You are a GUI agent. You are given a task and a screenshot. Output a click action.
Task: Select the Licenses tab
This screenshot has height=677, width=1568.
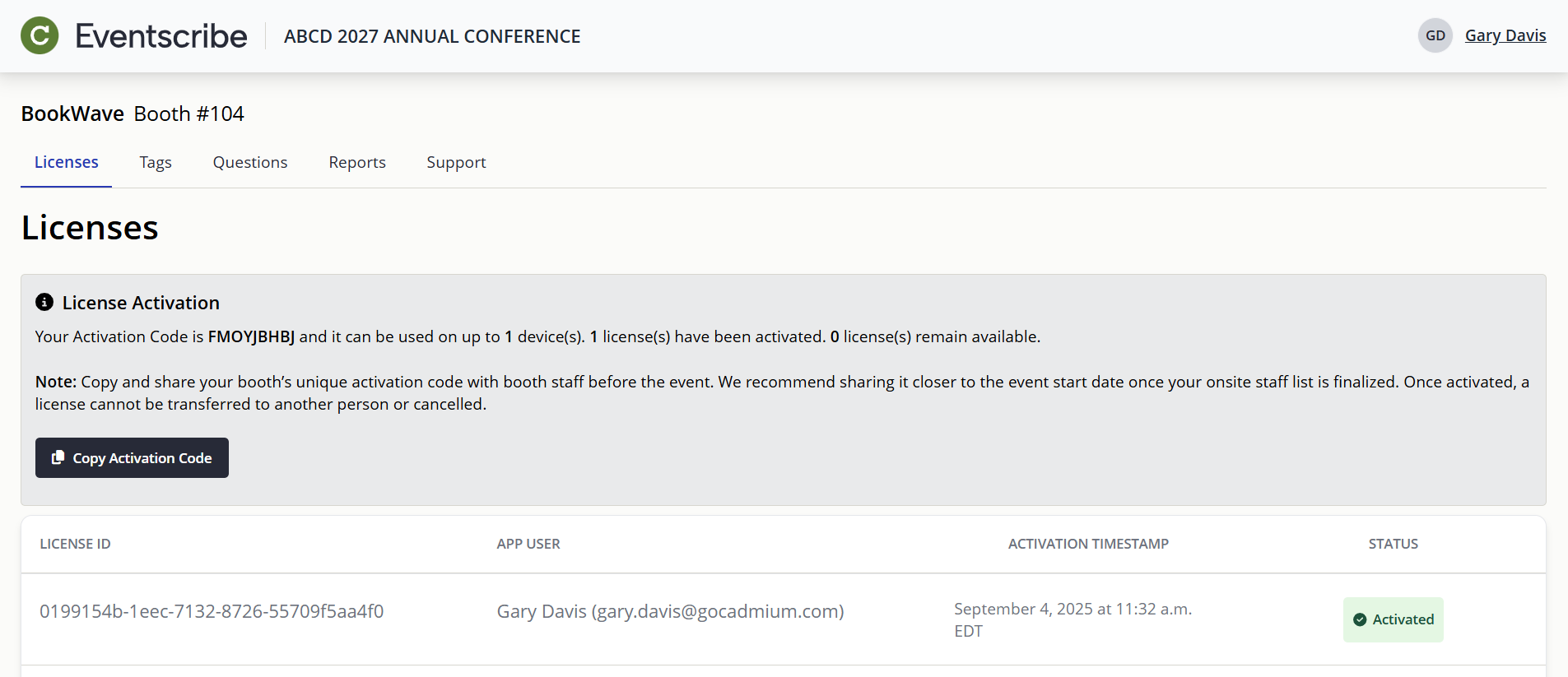coord(66,162)
